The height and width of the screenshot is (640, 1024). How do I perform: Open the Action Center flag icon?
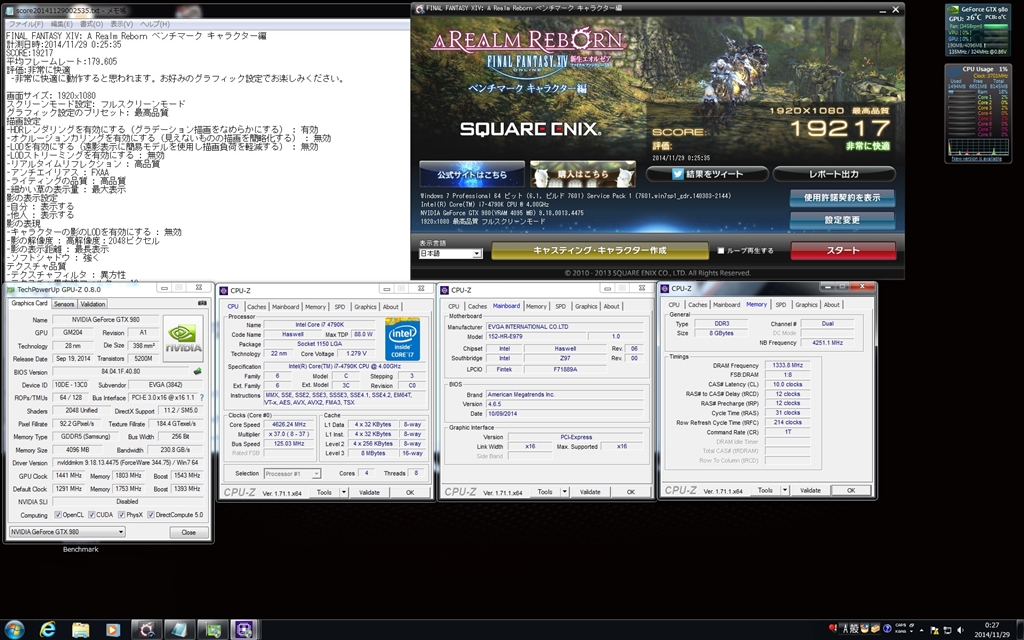pyautogui.click(x=935, y=630)
